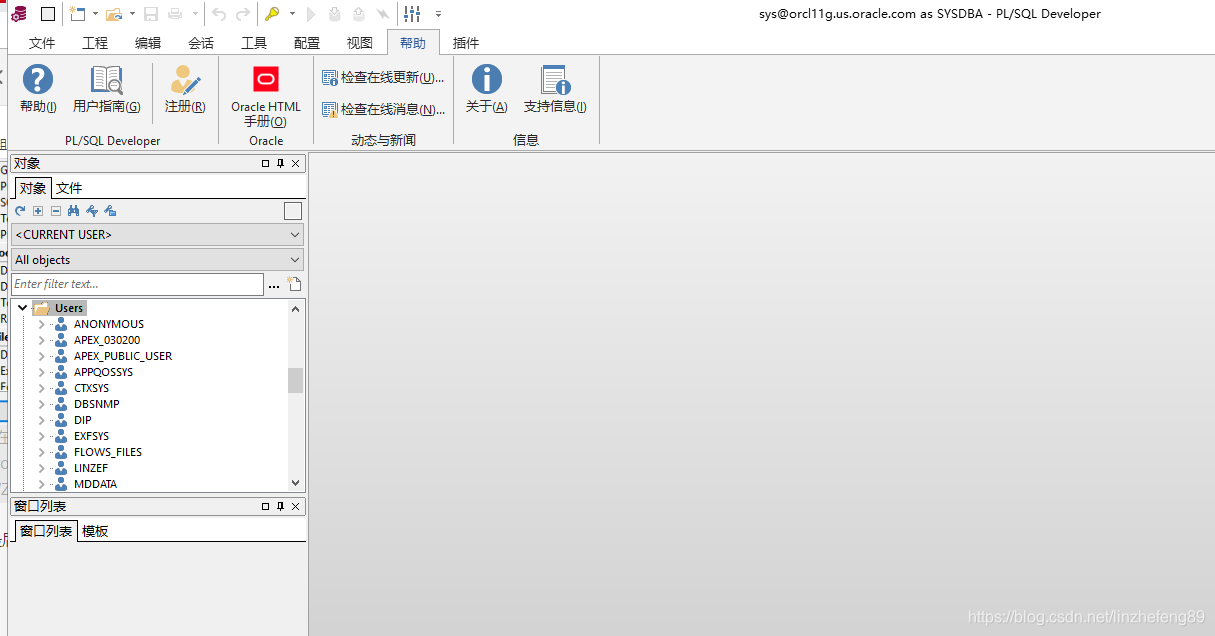Click the yellow key Log on icon
Viewport: 1215px width, 636px height.
pos(272,14)
